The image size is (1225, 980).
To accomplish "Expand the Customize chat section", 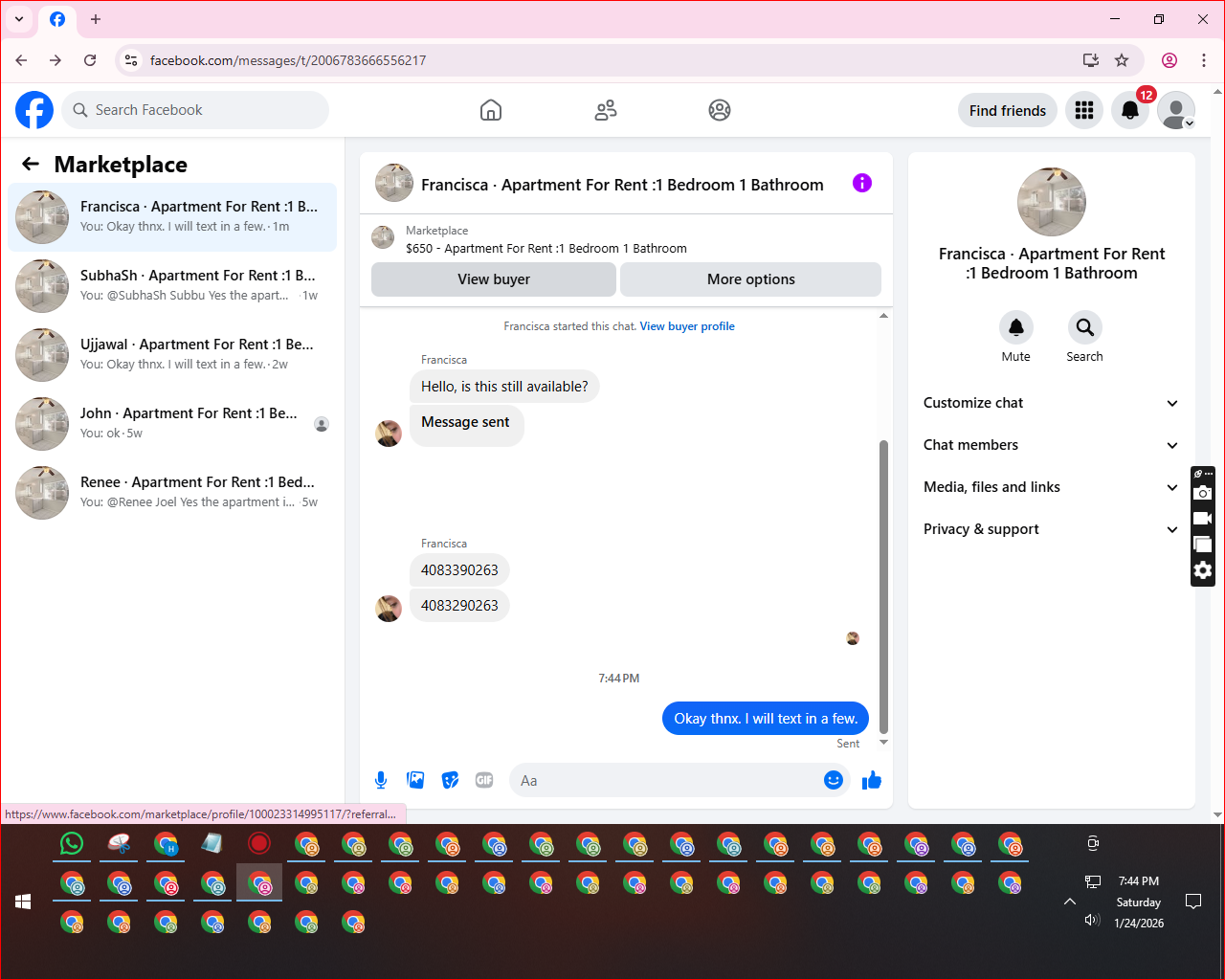I will point(1051,403).
